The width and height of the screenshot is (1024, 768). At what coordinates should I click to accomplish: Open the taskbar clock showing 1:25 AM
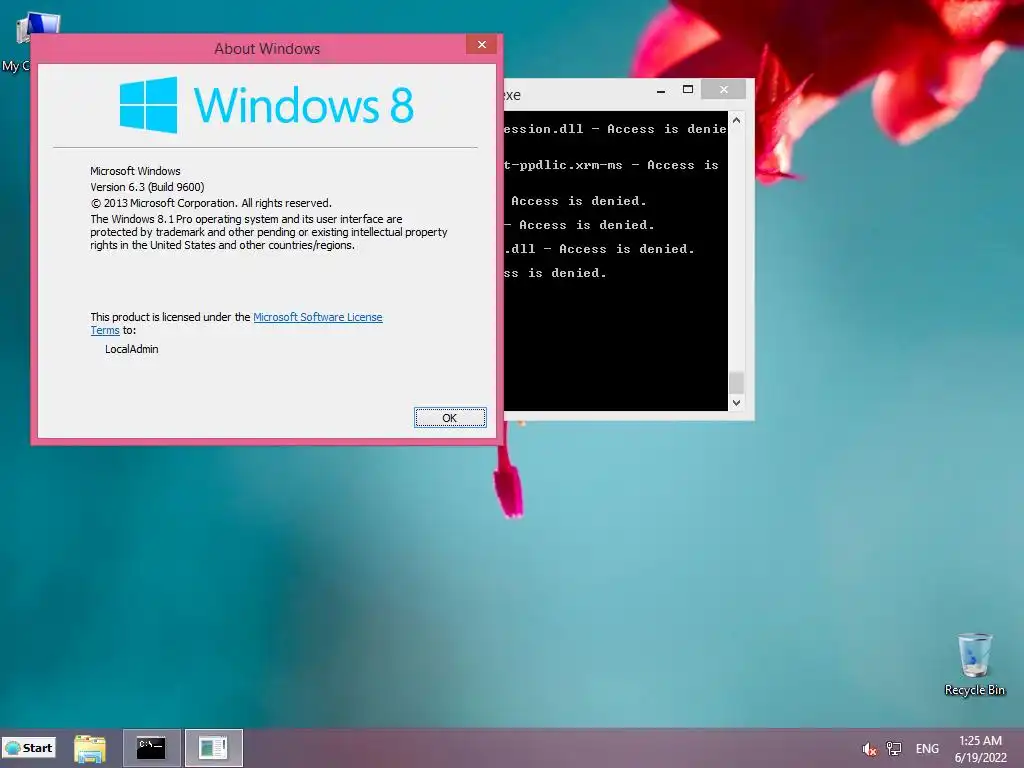[980, 749]
